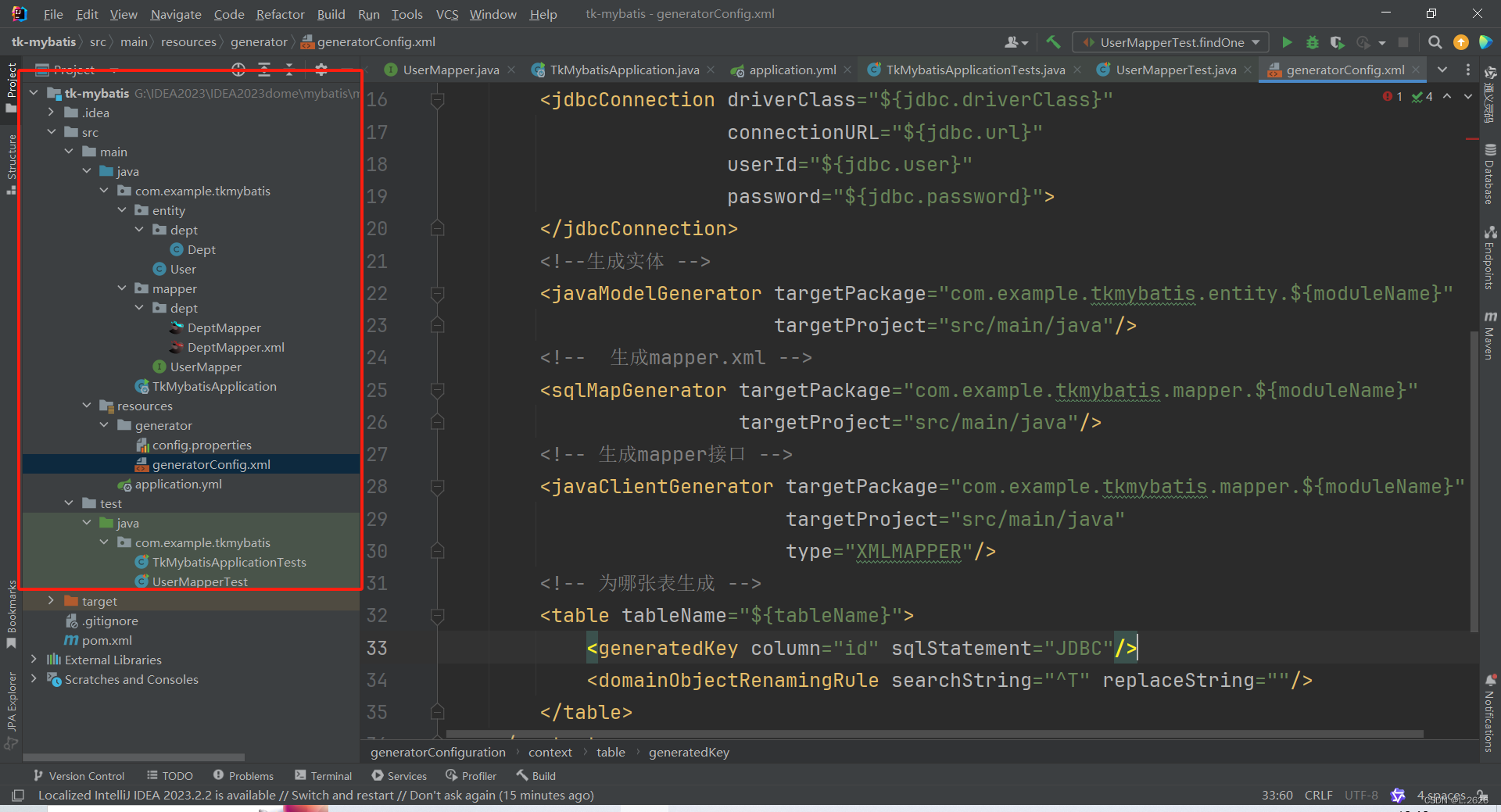Screen dimensions: 1501x812
Task: Click the Project panel horizontal scrollbar
Action: pos(134,757)
